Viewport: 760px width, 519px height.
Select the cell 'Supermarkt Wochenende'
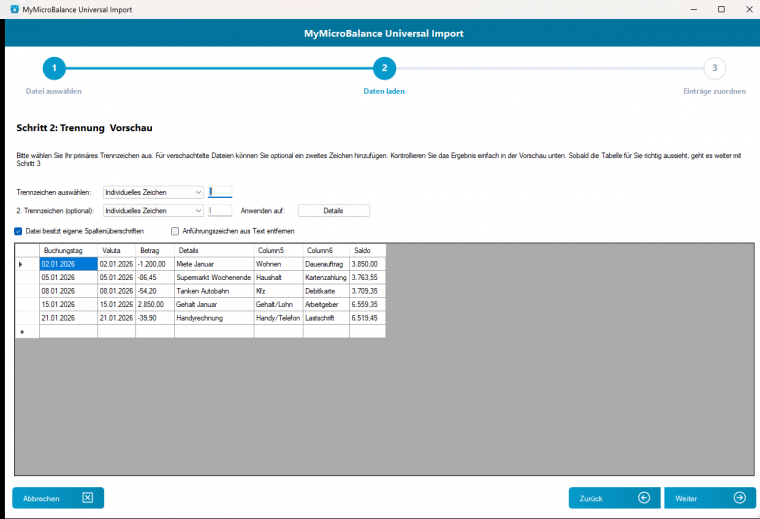coord(214,278)
